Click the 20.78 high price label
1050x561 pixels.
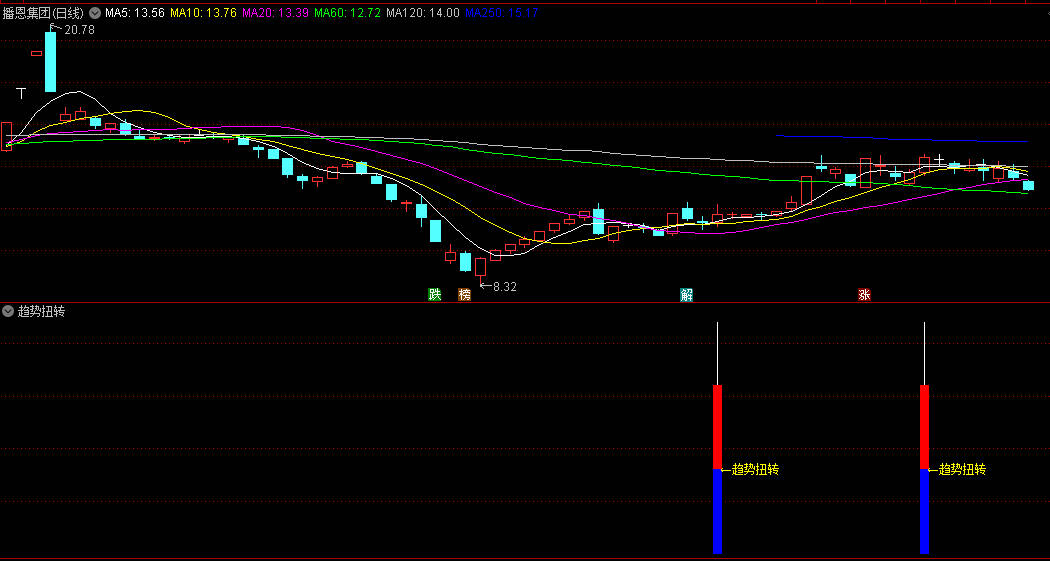(79, 29)
